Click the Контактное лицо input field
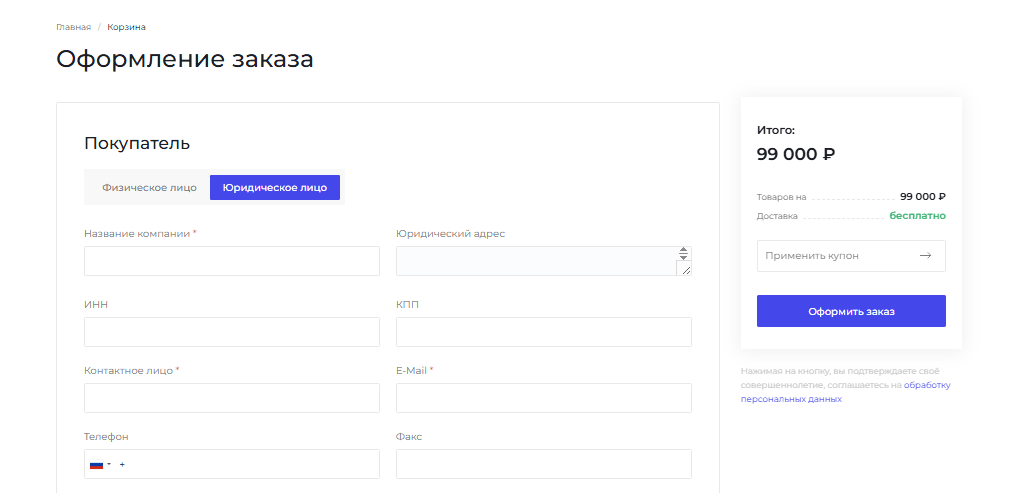The width and height of the screenshot is (1018, 493). (231, 398)
